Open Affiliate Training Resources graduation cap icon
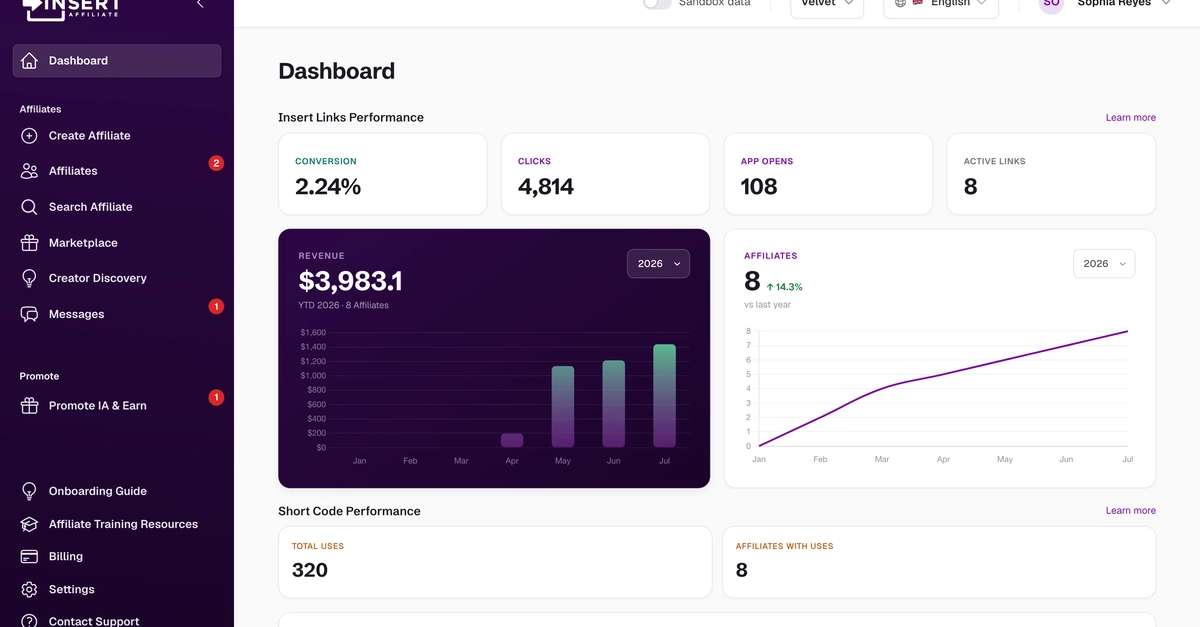The width and height of the screenshot is (1200, 627). coord(29,524)
